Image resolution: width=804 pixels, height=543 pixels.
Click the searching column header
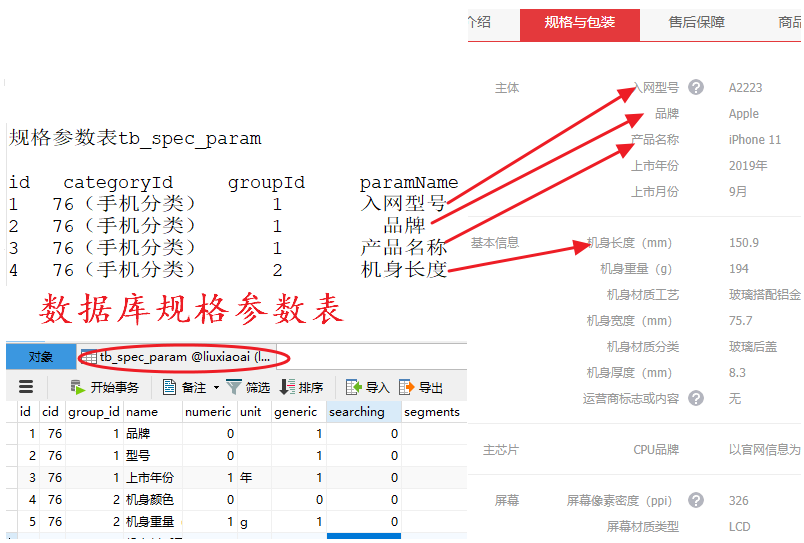coord(357,411)
